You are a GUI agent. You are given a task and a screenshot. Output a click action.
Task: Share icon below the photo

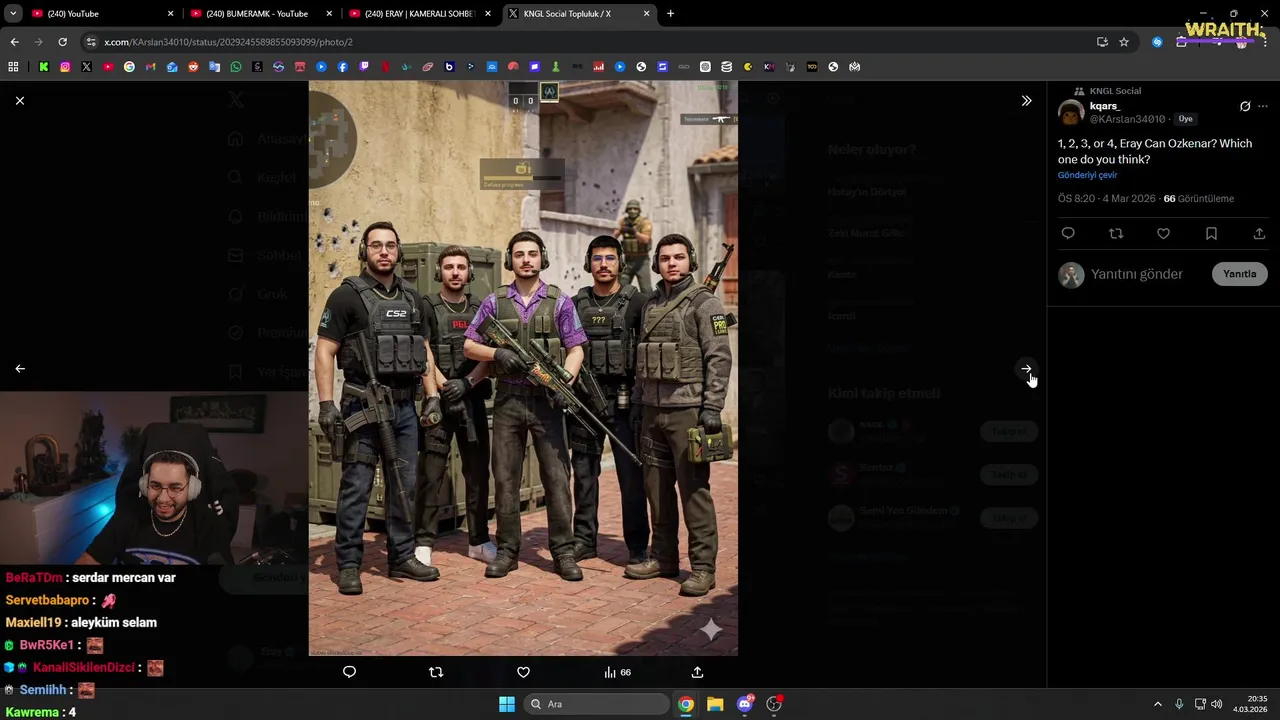click(x=697, y=672)
